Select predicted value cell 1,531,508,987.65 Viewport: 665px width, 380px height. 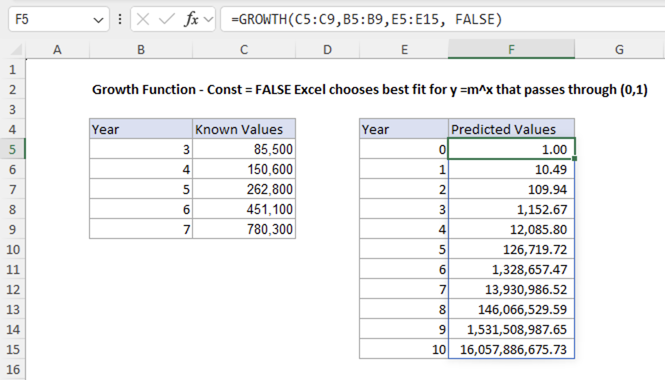click(511, 329)
